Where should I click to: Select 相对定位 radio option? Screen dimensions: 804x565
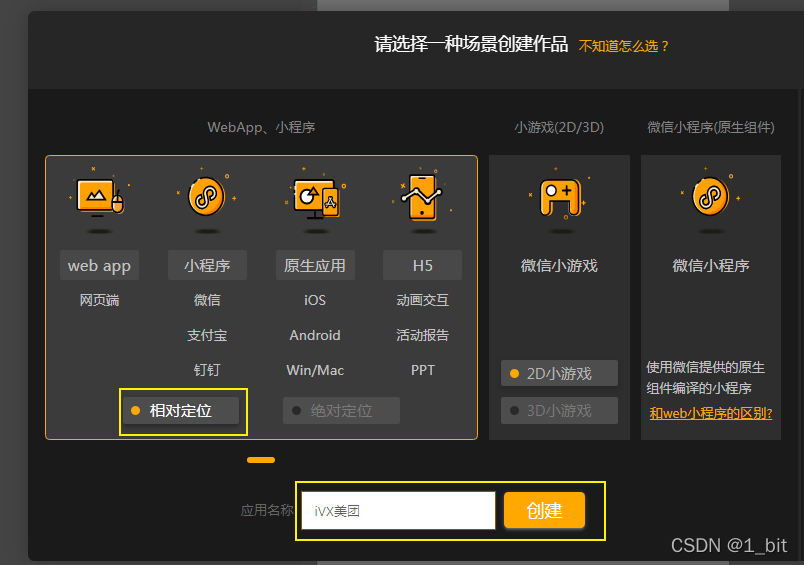tap(181, 411)
